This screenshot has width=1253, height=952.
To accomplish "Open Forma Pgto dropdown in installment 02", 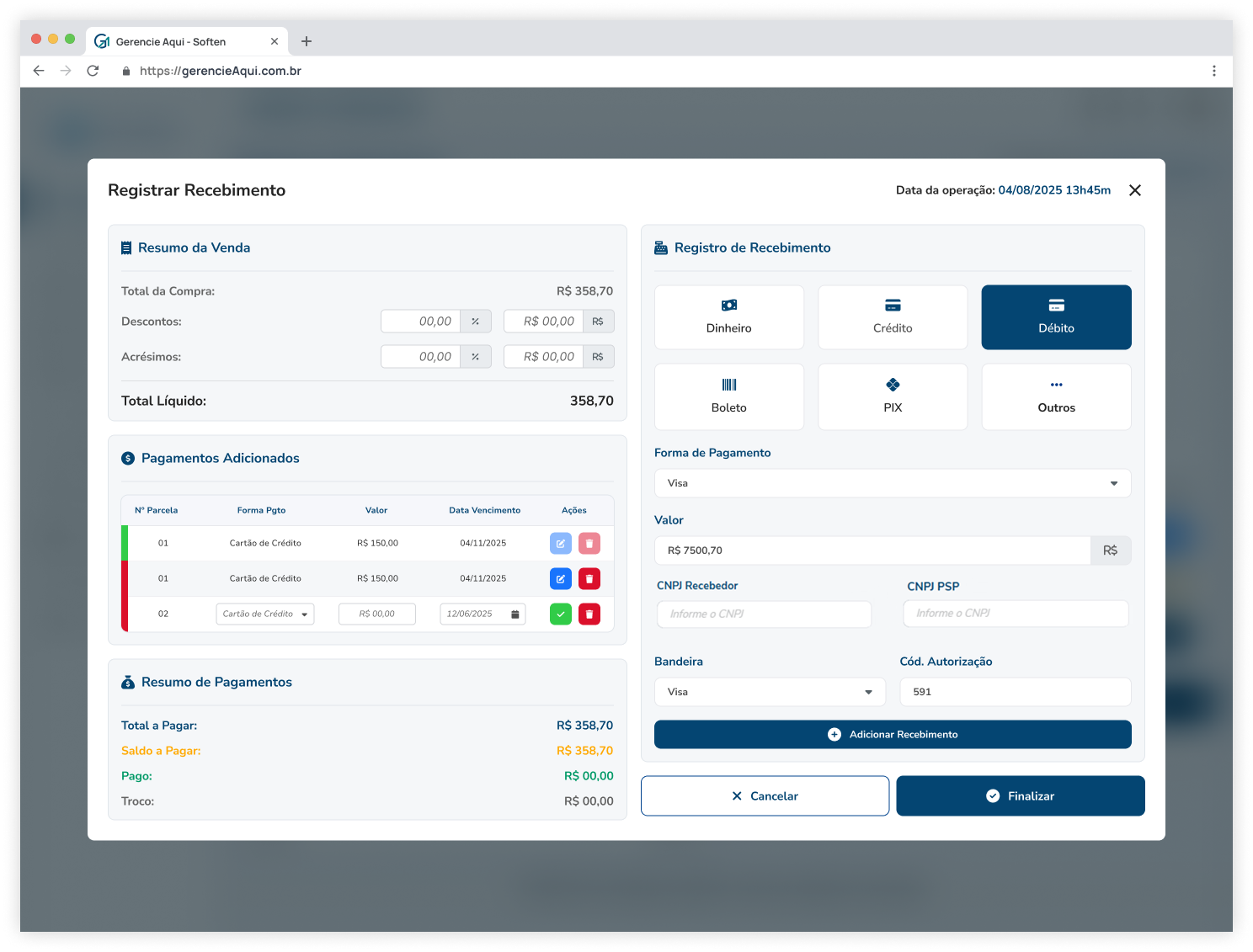I will [265, 614].
